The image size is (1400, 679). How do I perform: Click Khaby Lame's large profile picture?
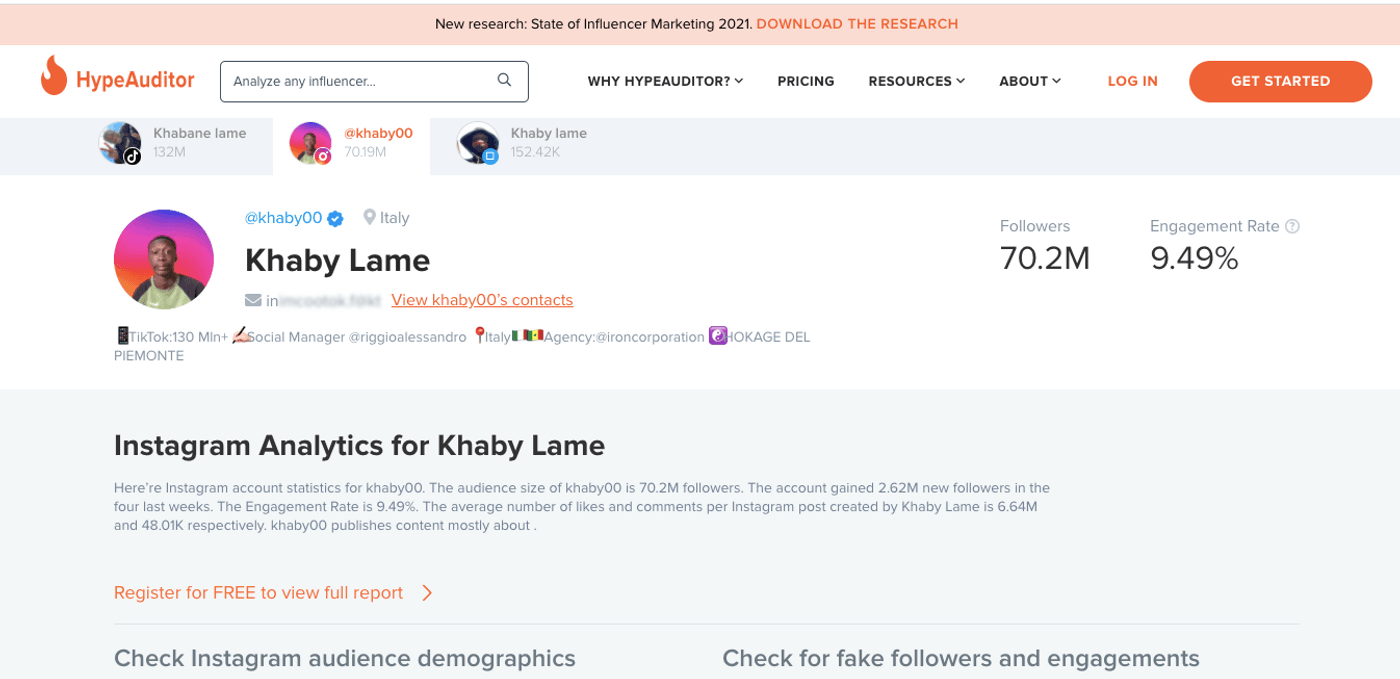click(164, 259)
